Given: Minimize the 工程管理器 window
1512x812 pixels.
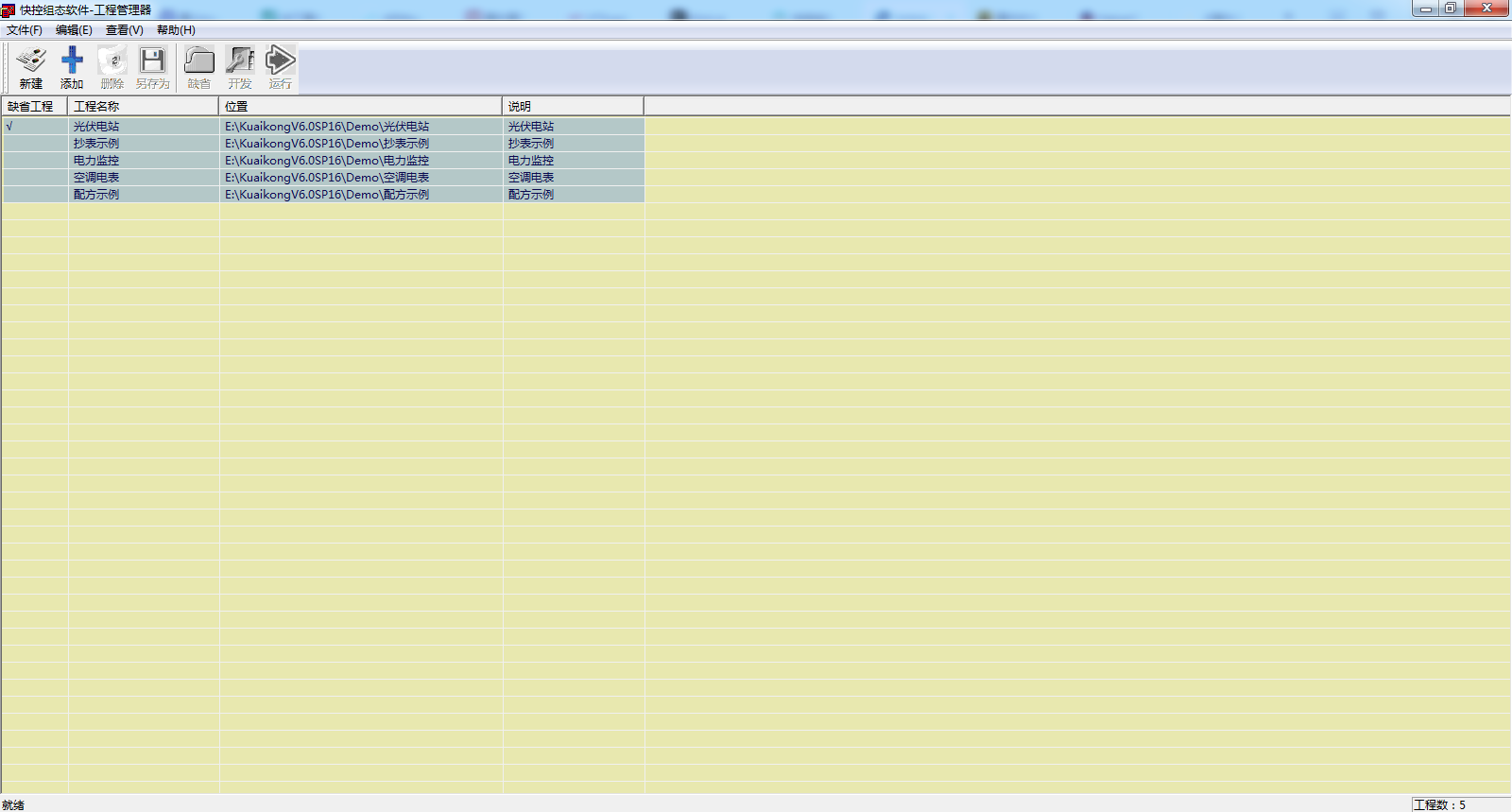Looking at the screenshot, I should pos(1426,9).
